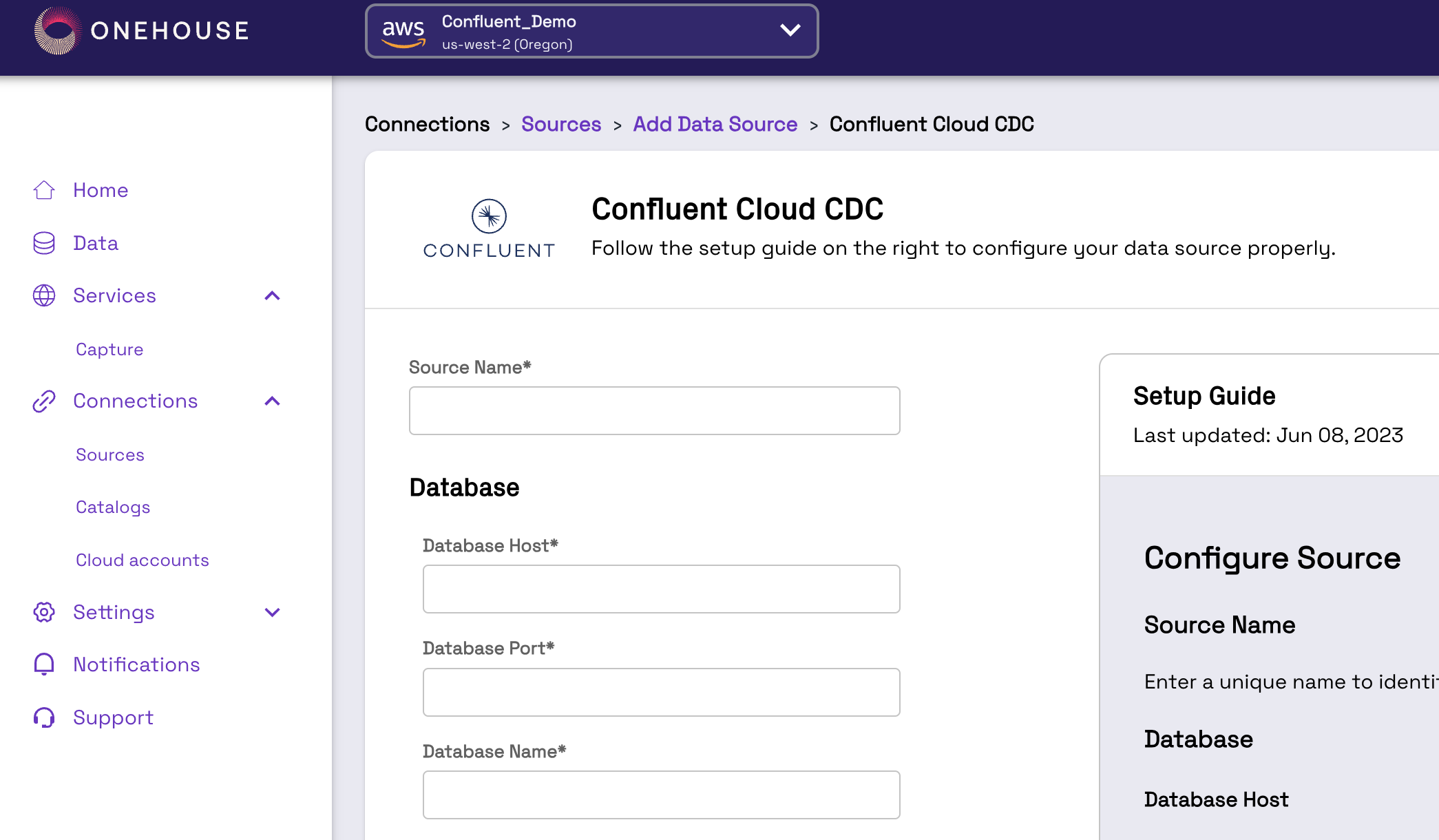Image resolution: width=1439 pixels, height=840 pixels.
Task: Click the Home icon in the sidebar
Action: [44, 190]
